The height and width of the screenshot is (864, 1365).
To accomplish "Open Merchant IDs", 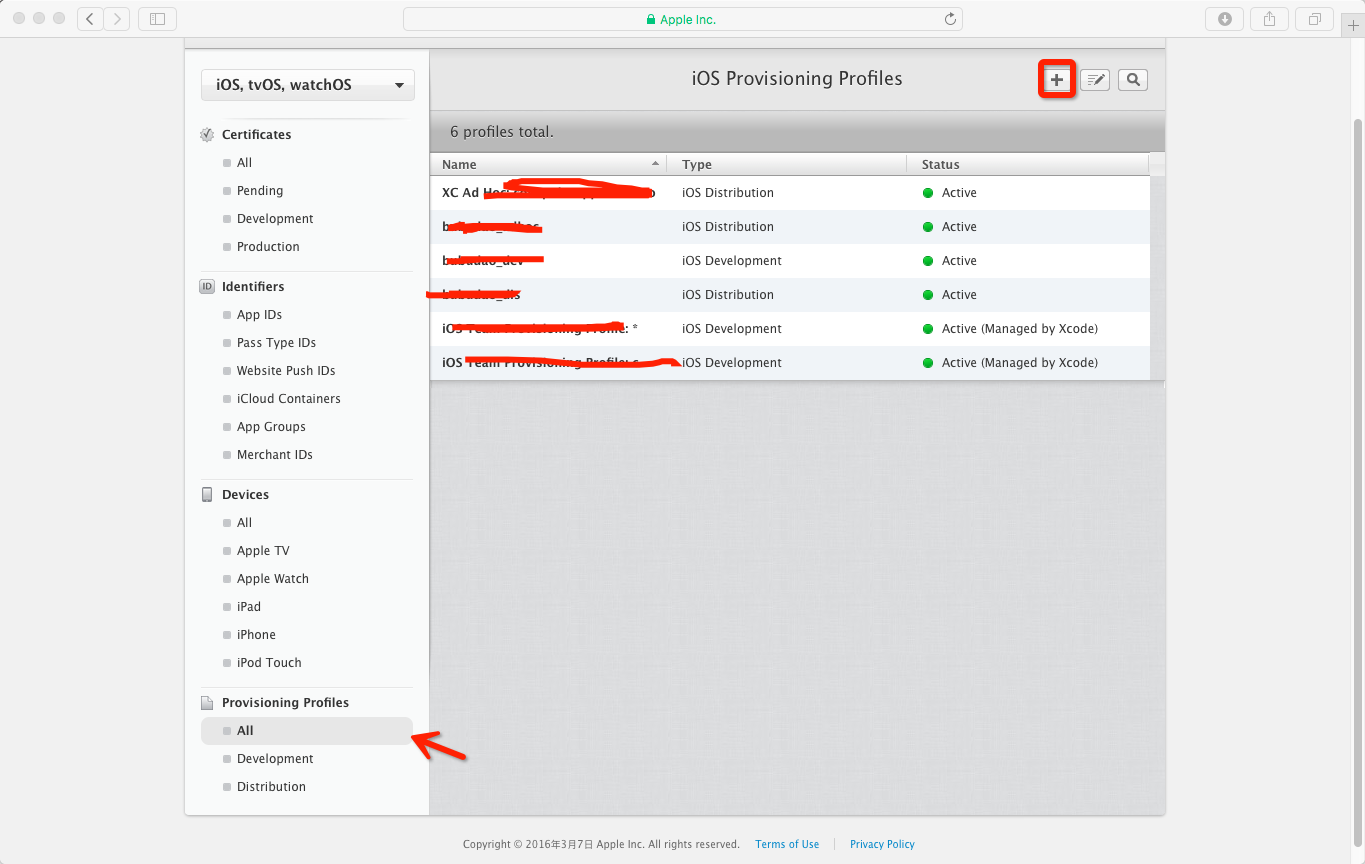I will 275,455.
